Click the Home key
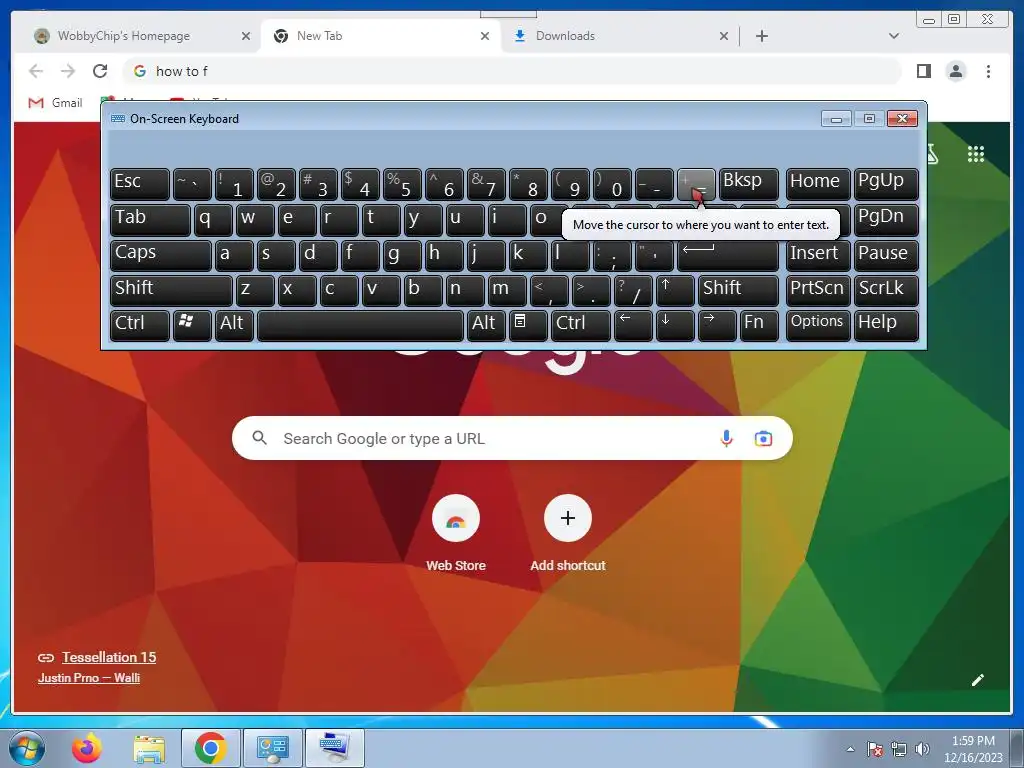Screen dimensions: 1024x768 click(x=818, y=184)
